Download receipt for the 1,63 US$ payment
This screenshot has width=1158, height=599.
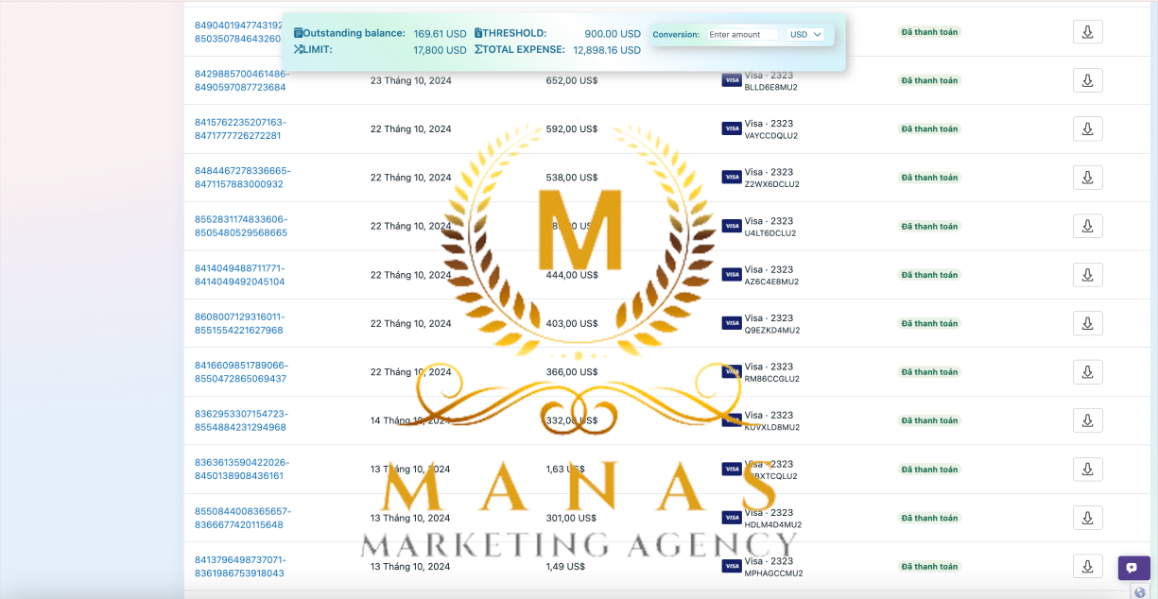(1087, 469)
